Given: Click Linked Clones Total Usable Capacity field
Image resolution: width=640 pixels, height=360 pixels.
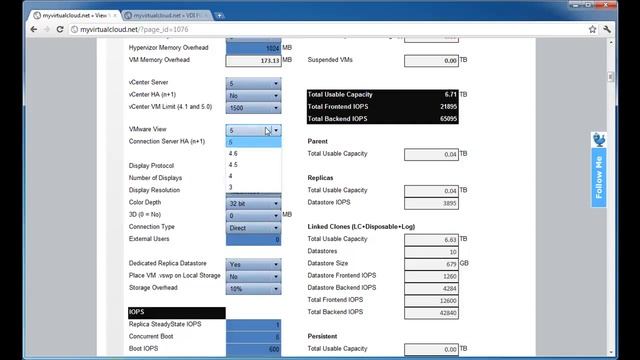Looking at the screenshot, I should (431, 240).
